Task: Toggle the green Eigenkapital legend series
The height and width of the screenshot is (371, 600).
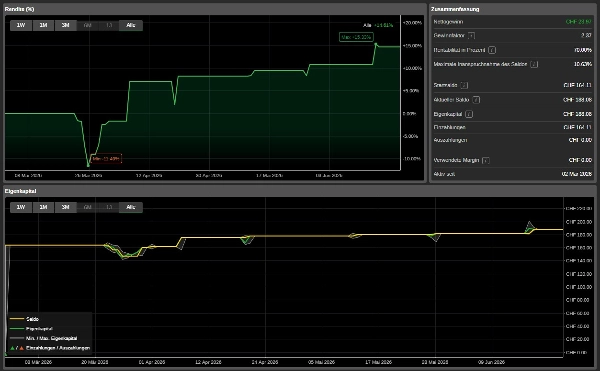Action: click(x=31, y=329)
